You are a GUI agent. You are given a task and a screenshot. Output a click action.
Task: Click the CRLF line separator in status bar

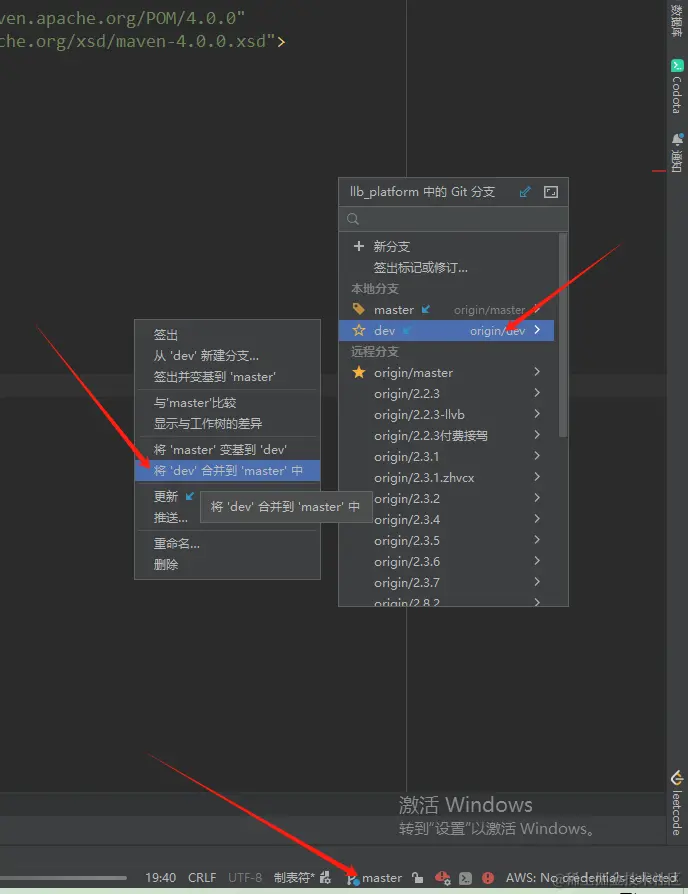[x=202, y=878]
